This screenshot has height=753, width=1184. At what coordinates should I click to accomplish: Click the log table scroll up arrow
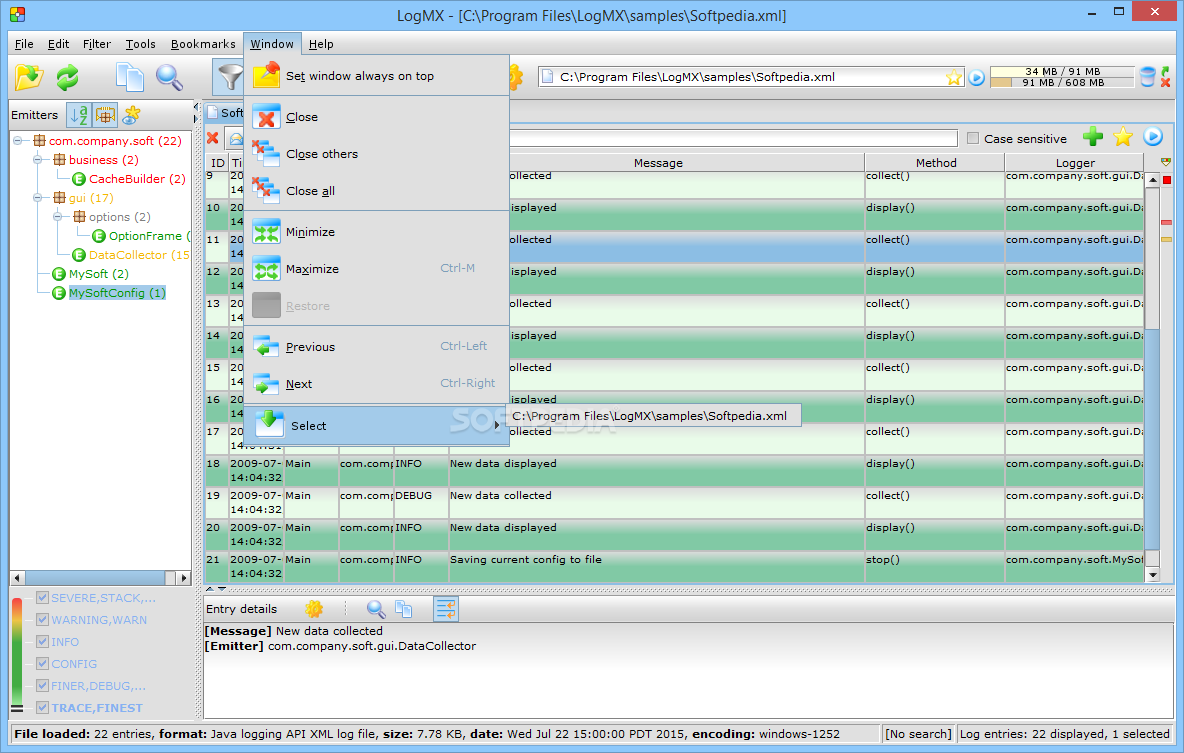(x=1152, y=179)
